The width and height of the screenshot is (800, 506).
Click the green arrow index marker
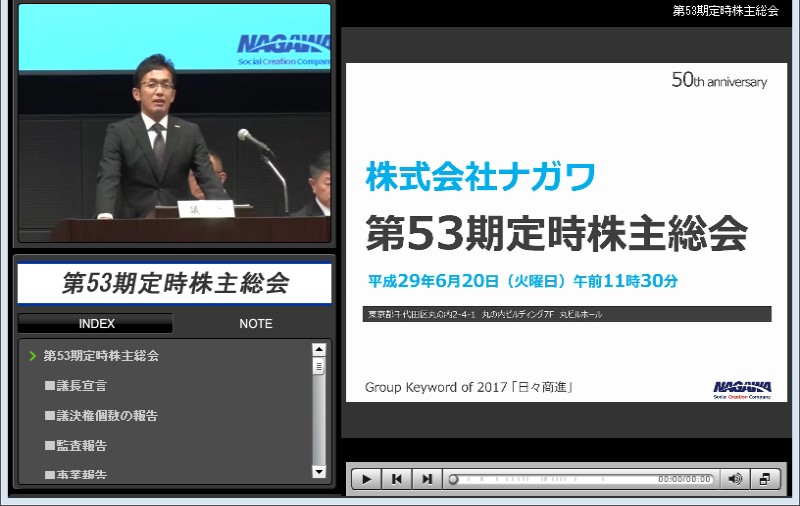[33, 356]
